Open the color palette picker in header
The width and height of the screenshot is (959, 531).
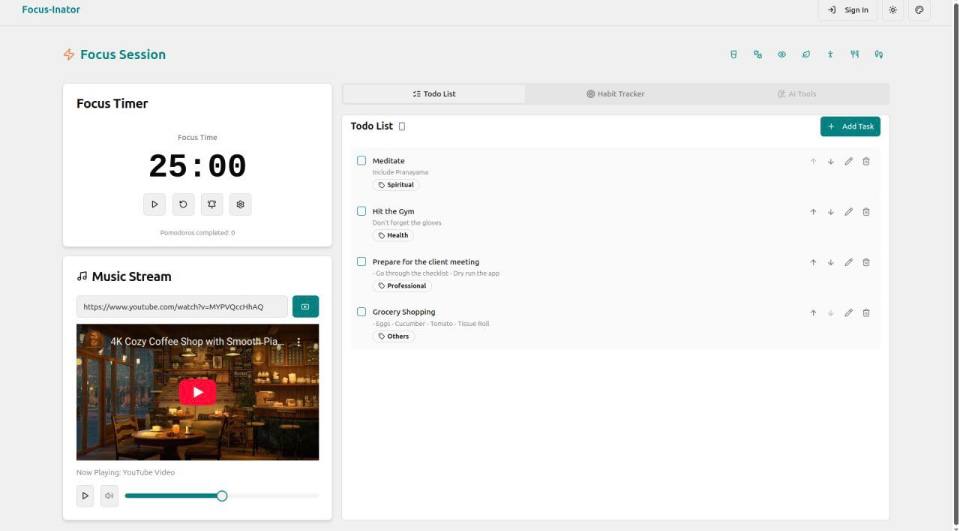coord(919,10)
